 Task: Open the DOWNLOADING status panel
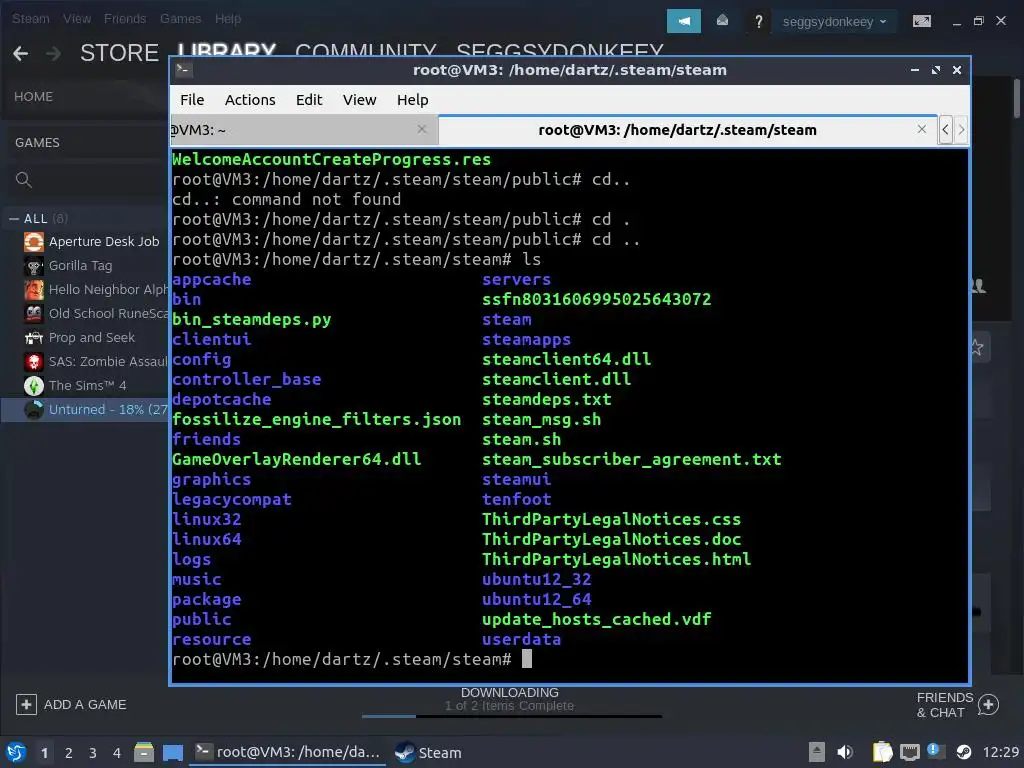(x=509, y=699)
